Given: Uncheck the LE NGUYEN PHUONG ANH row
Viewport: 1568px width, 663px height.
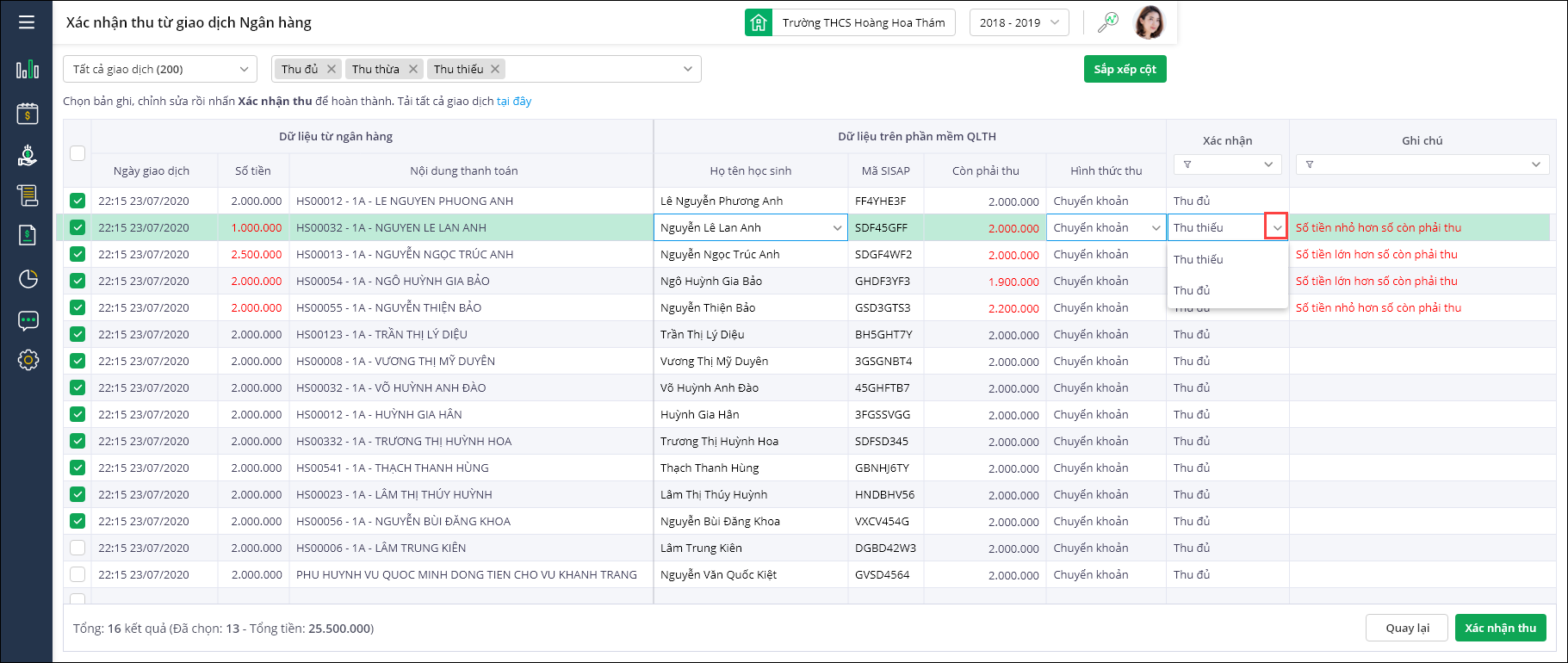Looking at the screenshot, I should (77, 201).
